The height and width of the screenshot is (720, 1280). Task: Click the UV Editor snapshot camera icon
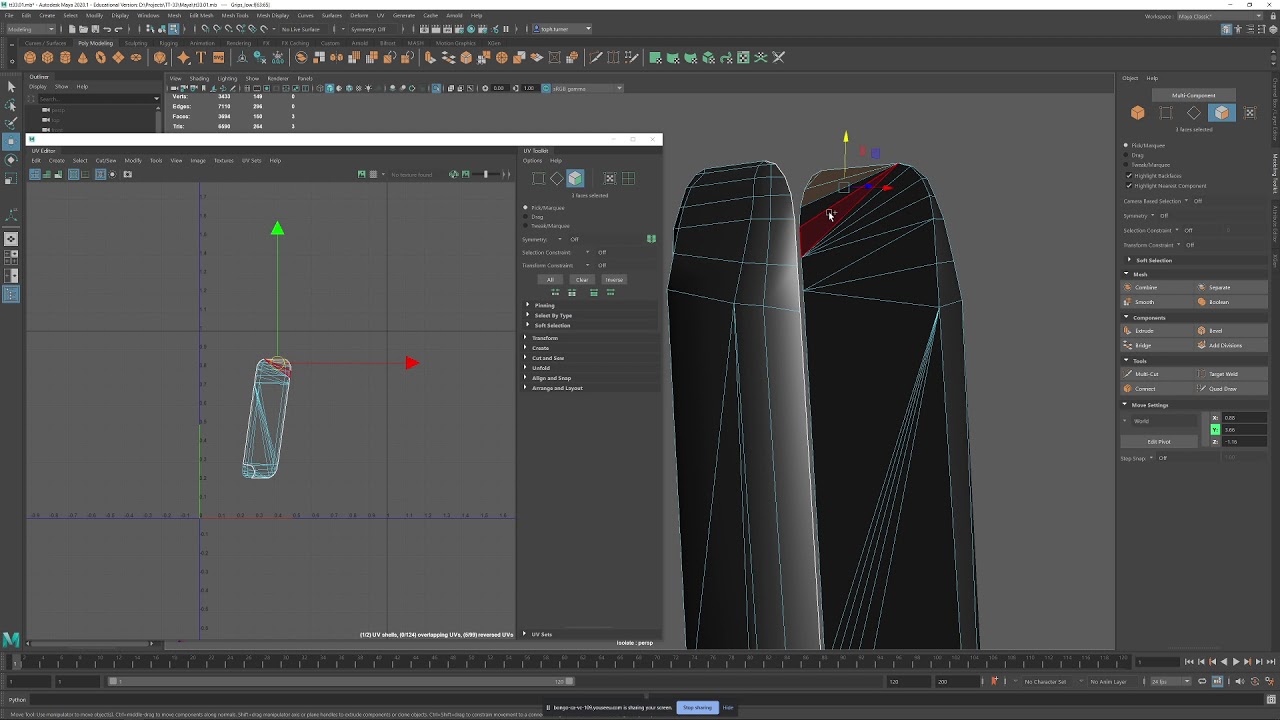(x=127, y=174)
